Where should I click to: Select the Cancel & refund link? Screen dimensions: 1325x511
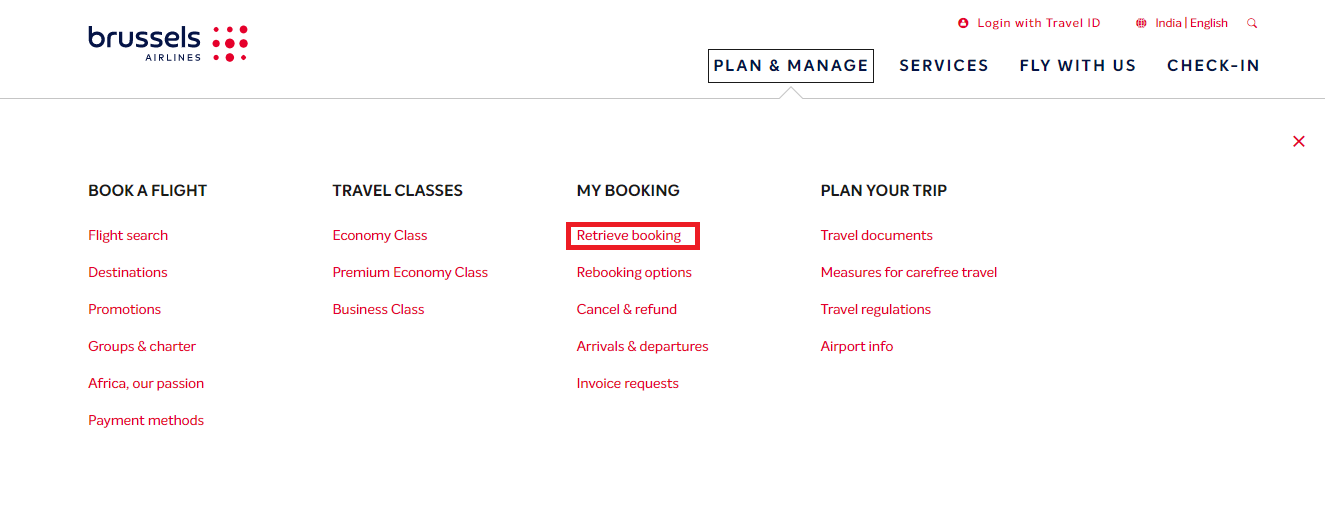[627, 310]
